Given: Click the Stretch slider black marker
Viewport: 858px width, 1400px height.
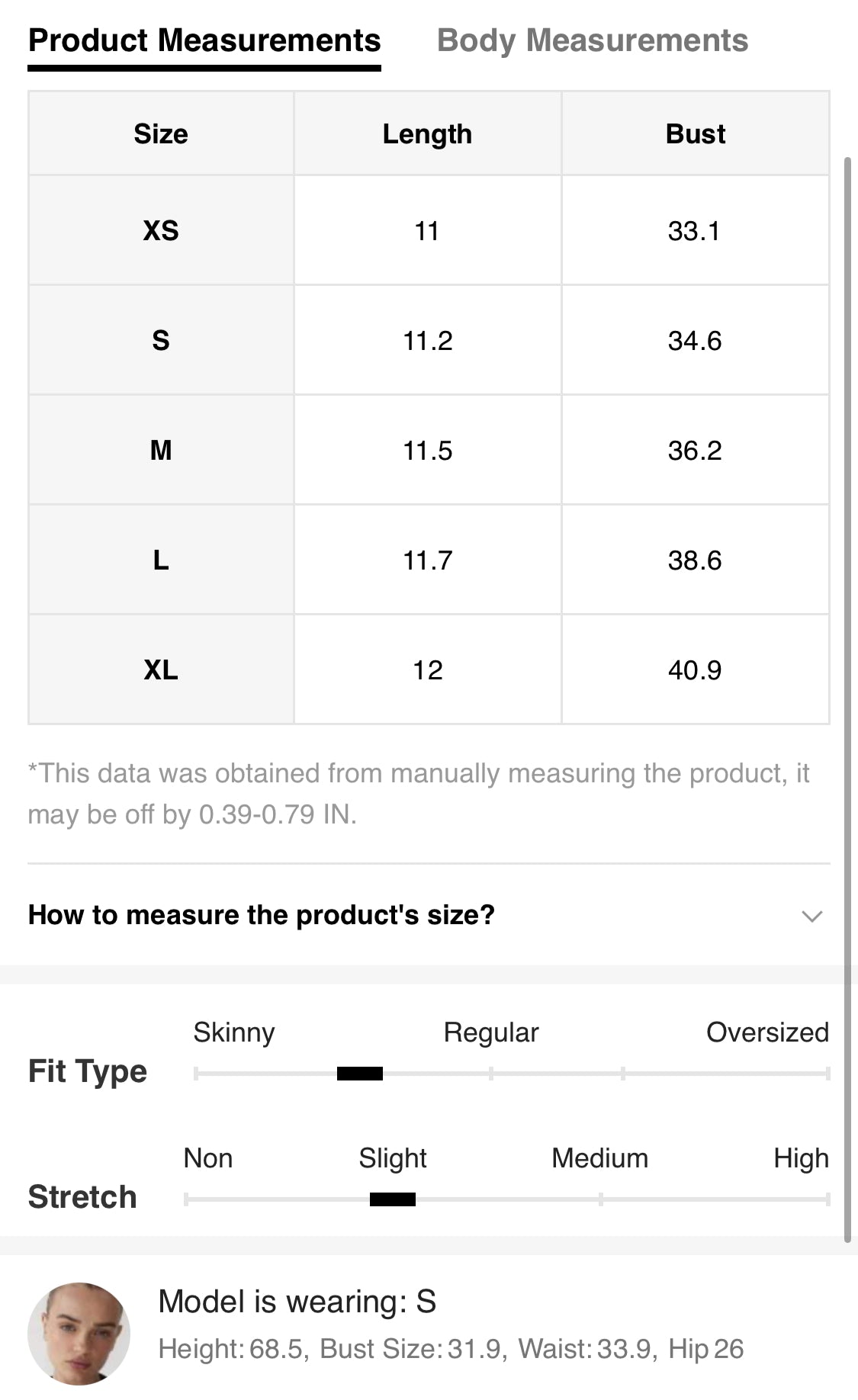Looking at the screenshot, I should (393, 1199).
